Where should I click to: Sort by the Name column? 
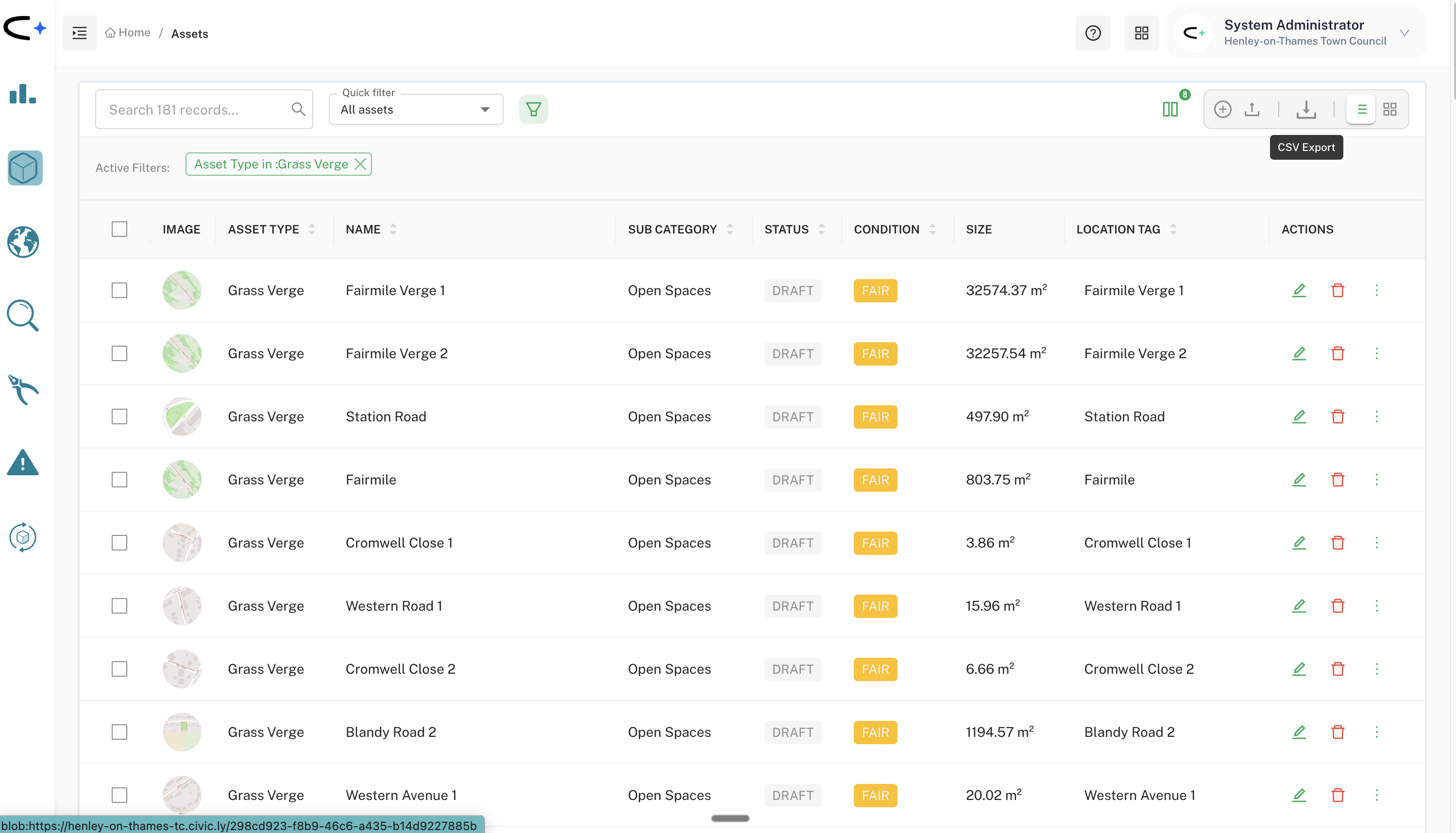point(393,229)
